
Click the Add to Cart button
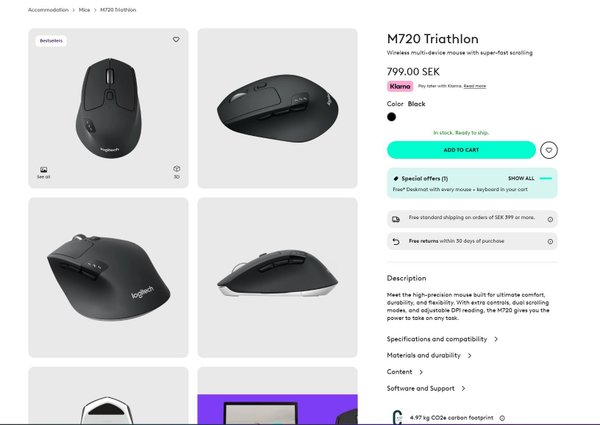[x=461, y=150]
